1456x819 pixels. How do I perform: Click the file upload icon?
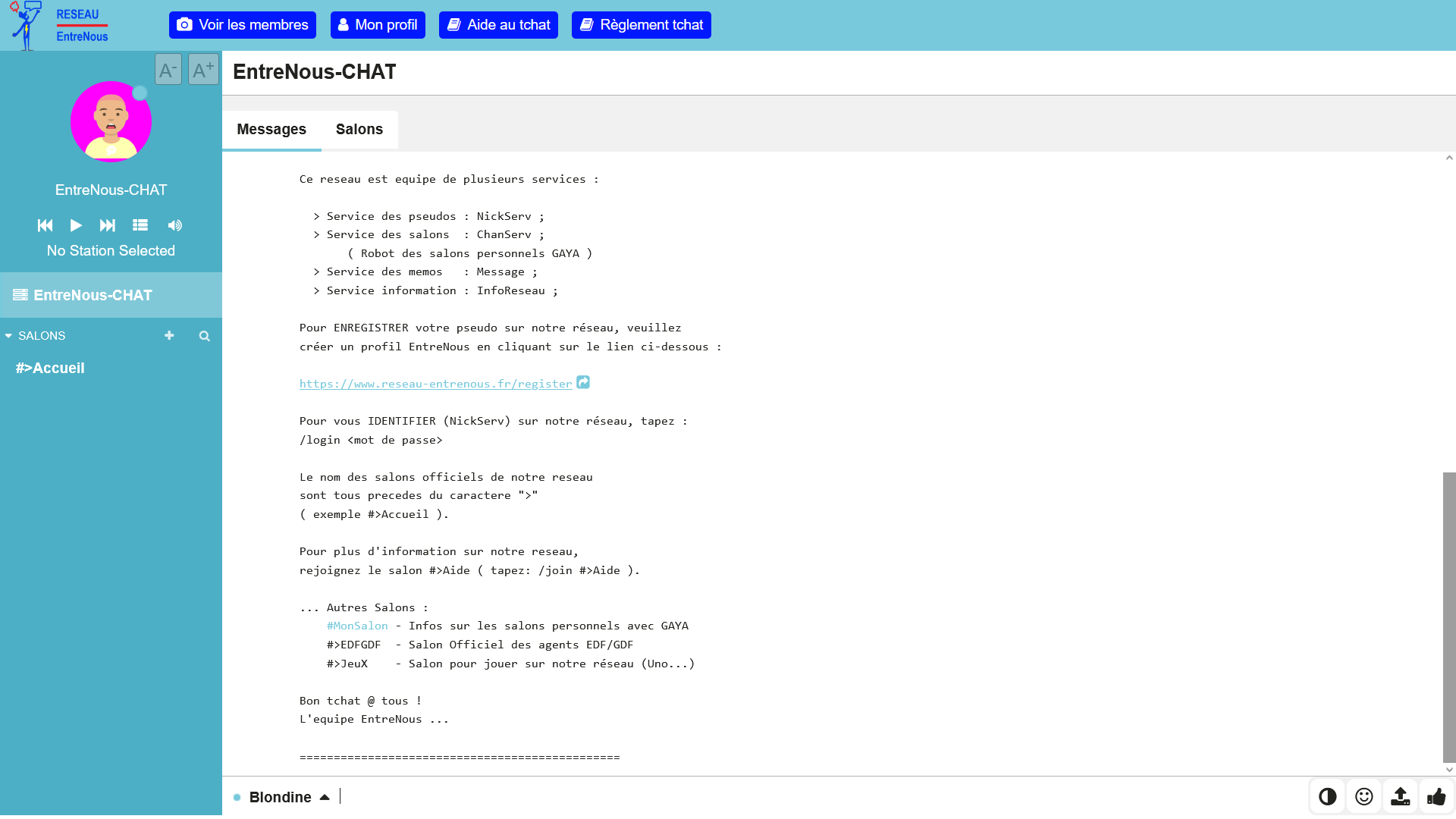(1400, 796)
